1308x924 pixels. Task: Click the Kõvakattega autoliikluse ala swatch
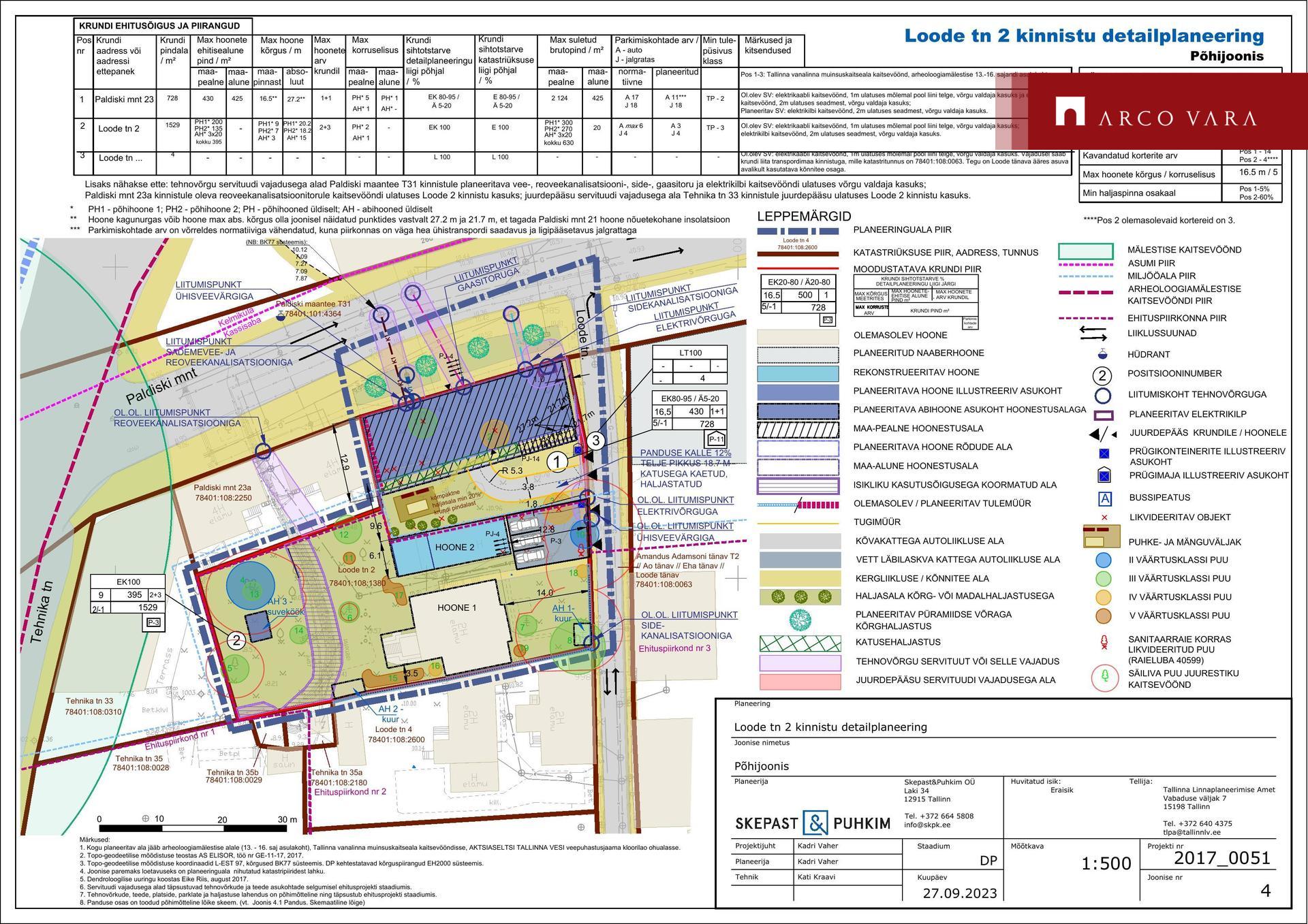click(x=800, y=541)
